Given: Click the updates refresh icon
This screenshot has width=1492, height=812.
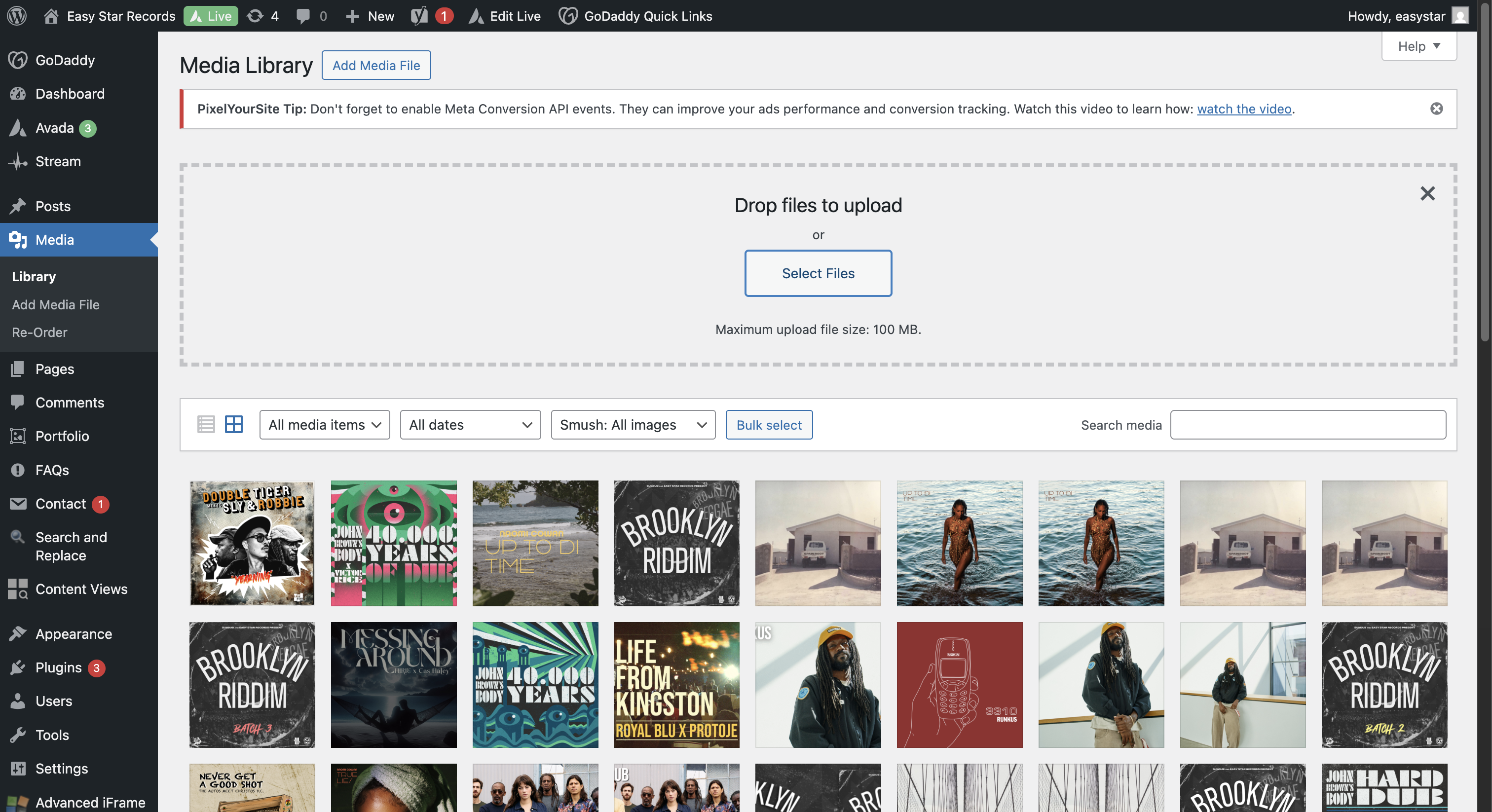Looking at the screenshot, I should [x=255, y=16].
